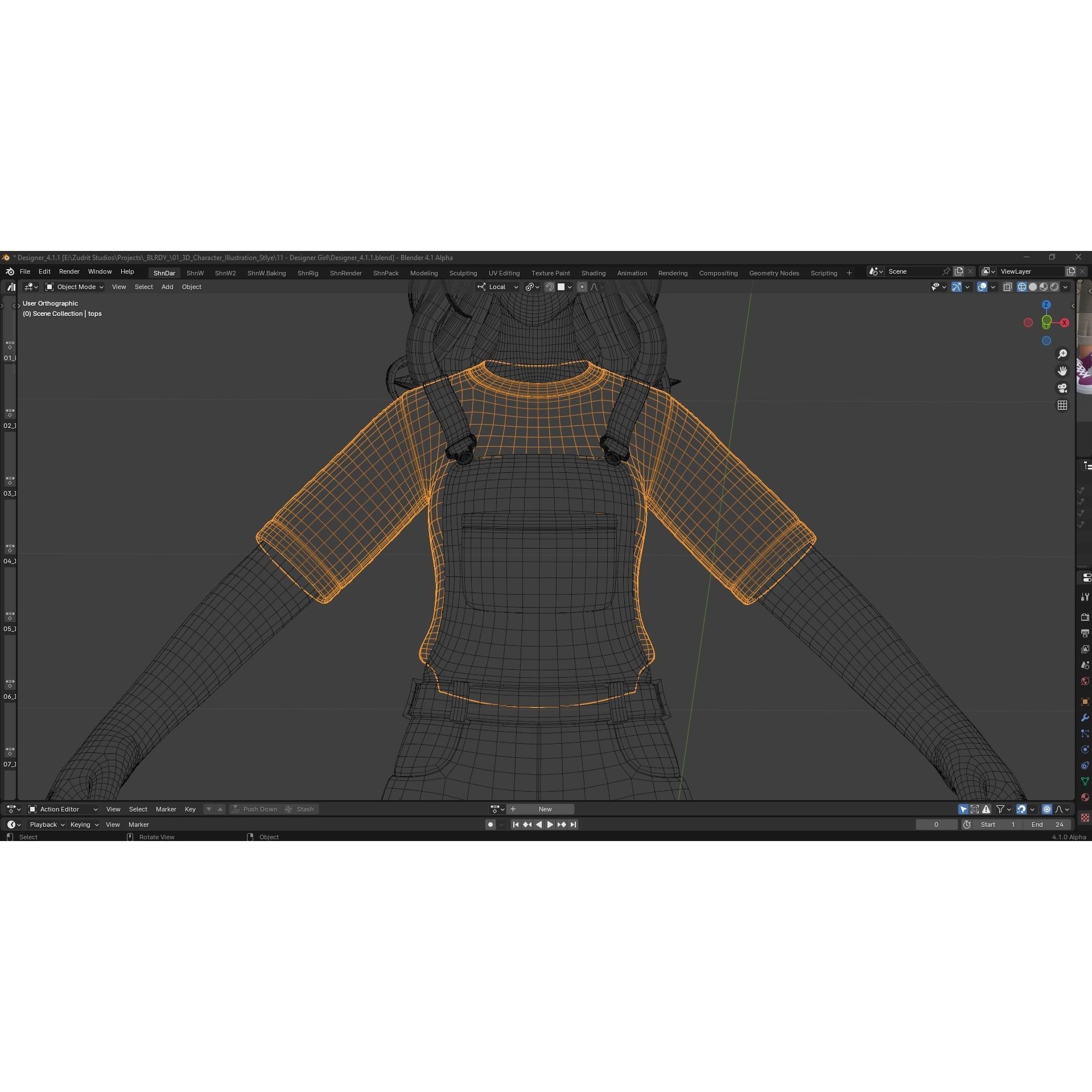The width and height of the screenshot is (1092, 1092).
Task: Activate the zoom magnifier in the viewport
Action: [1062, 353]
